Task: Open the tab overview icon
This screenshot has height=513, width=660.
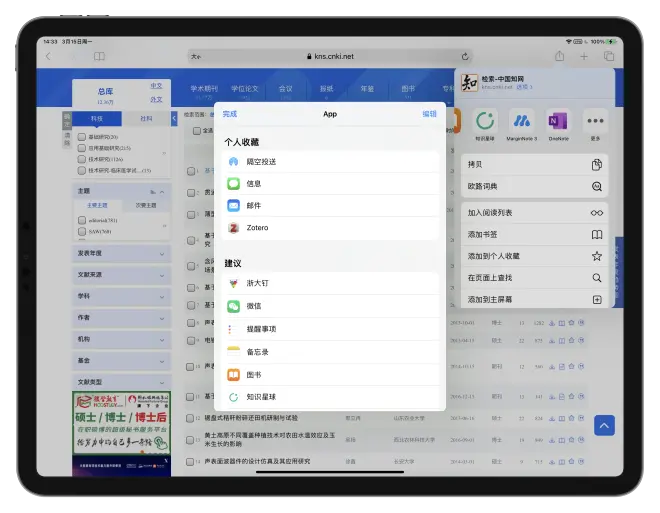Action: click(609, 56)
